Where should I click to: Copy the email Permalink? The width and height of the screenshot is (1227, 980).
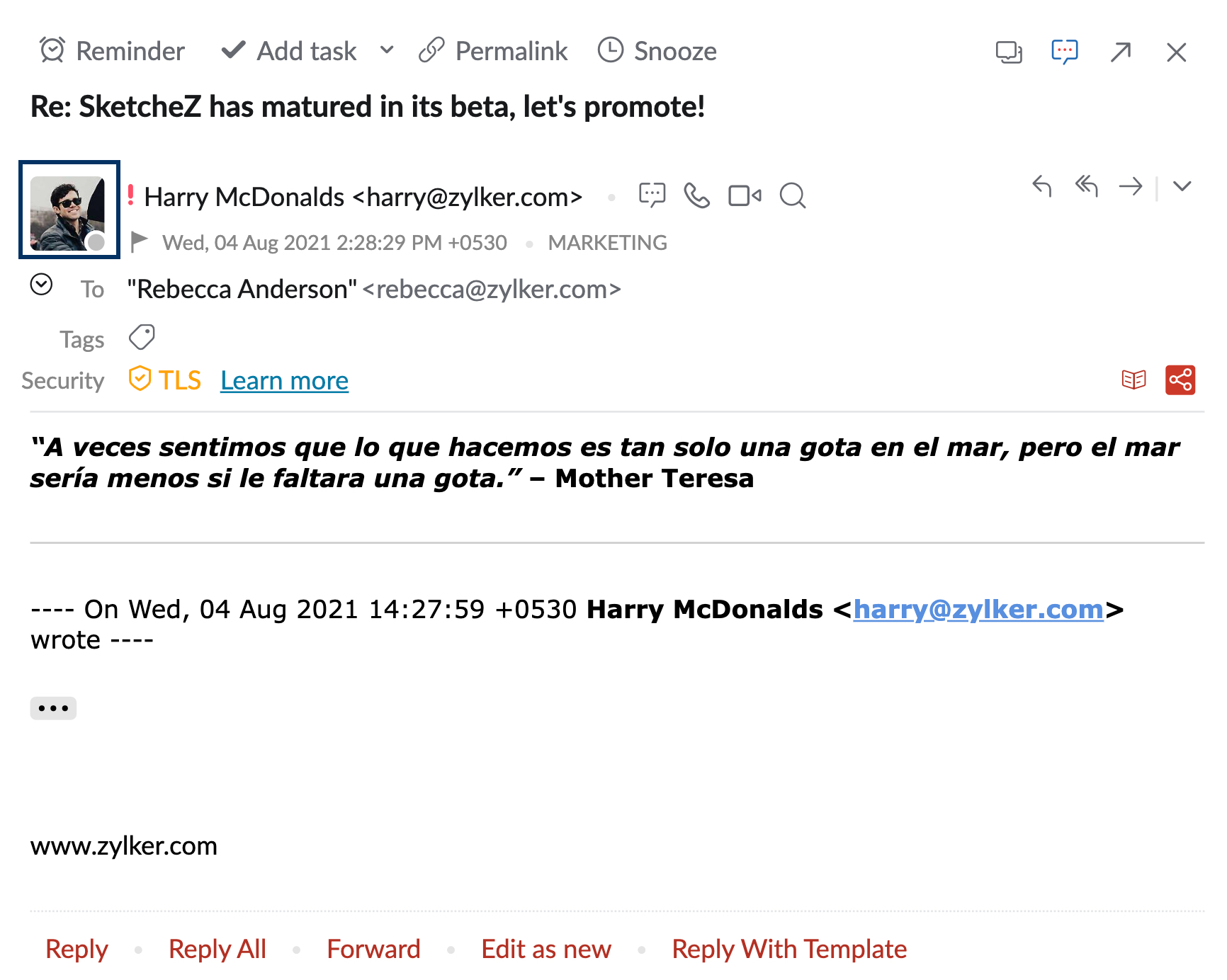[493, 51]
